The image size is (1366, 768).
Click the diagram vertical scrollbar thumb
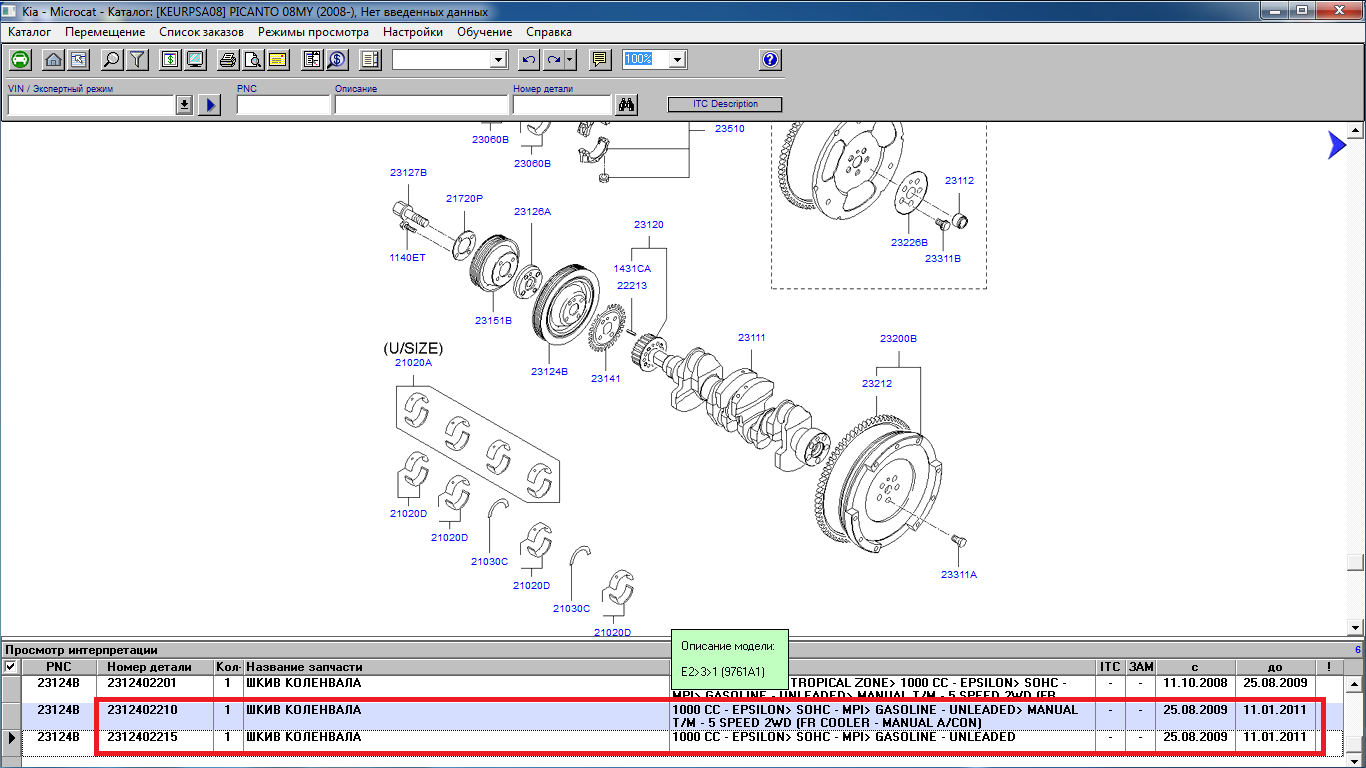[1355, 561]
